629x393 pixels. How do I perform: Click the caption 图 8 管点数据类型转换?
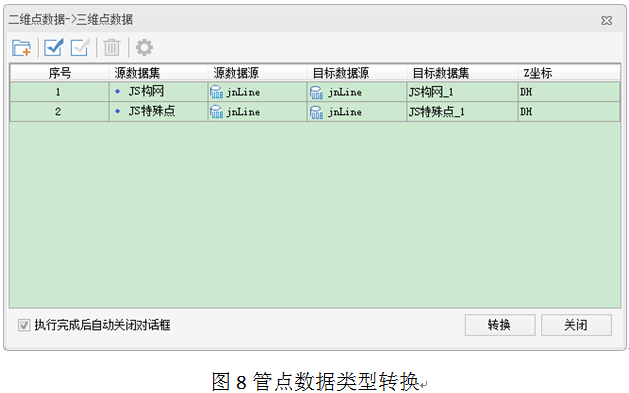click(316, 381)
